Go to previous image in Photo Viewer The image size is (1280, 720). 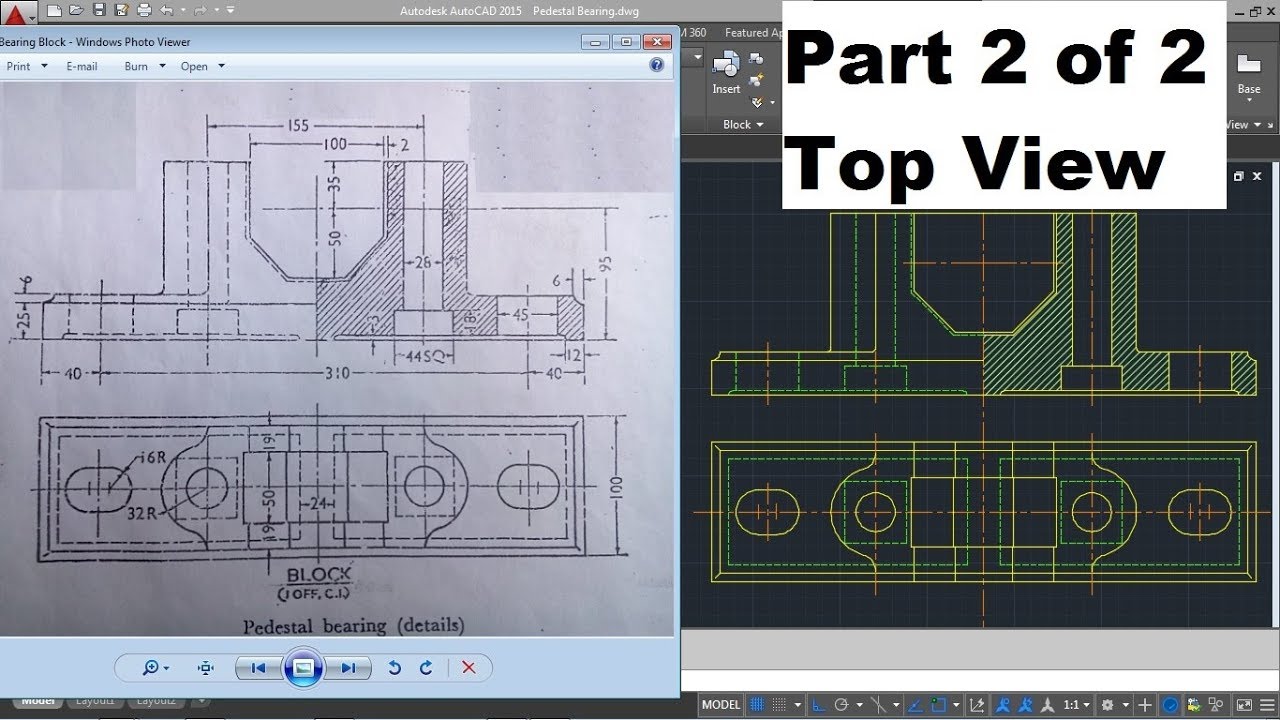point(258,668)
